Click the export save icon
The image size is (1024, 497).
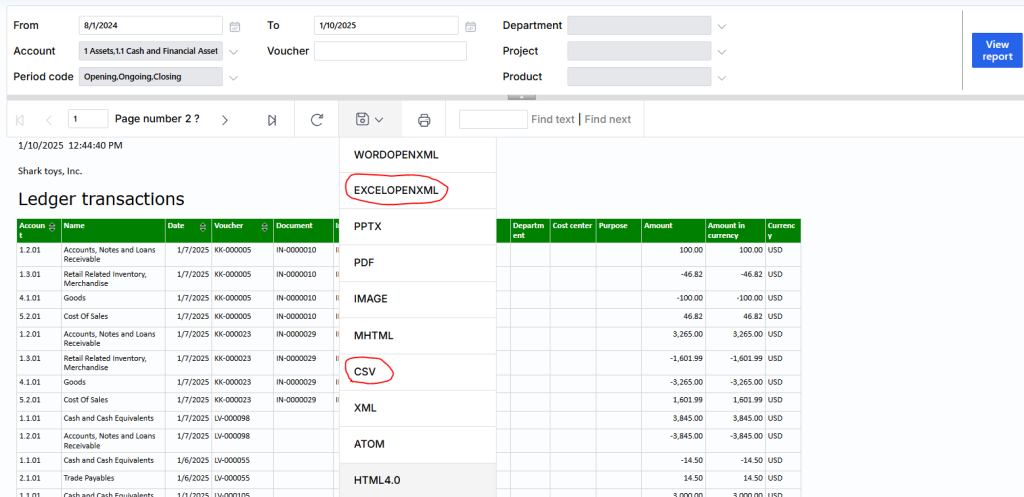(x=363, y=120)
